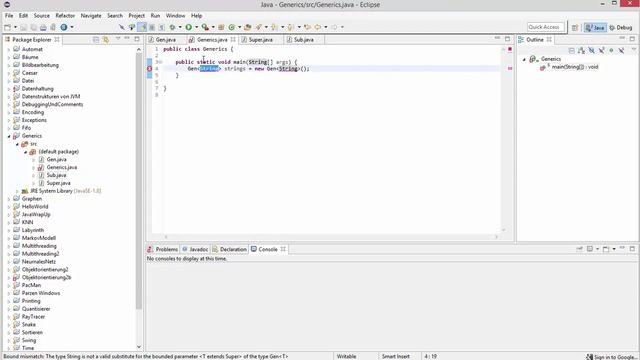Toggle Hide Fields in Outline toolbar

(591, 50)
